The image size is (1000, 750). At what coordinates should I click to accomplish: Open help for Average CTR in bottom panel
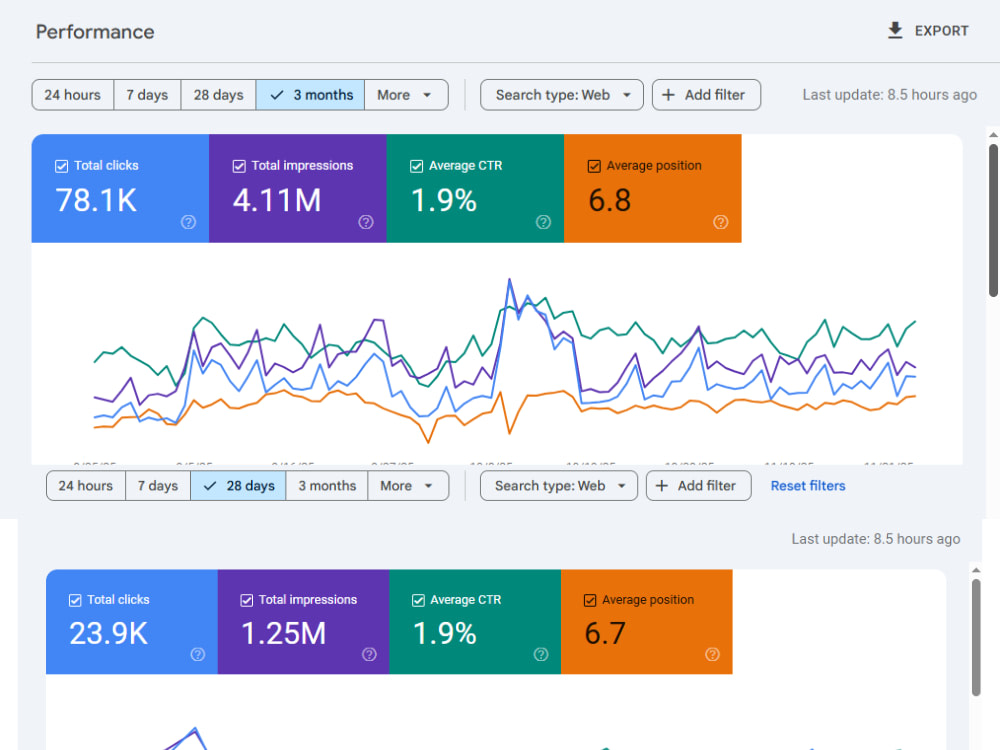point(541,654)
